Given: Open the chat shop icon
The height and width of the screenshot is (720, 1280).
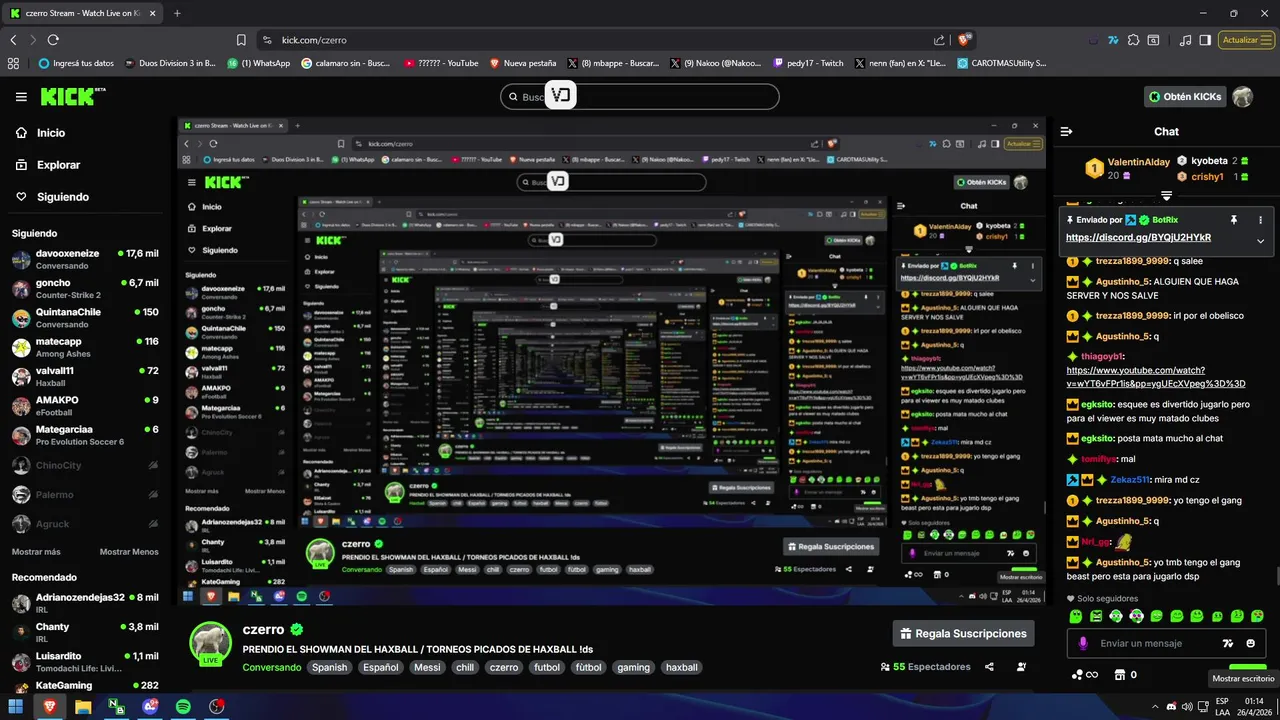Looking at the screenshot, I should (x=1120, y=675).
